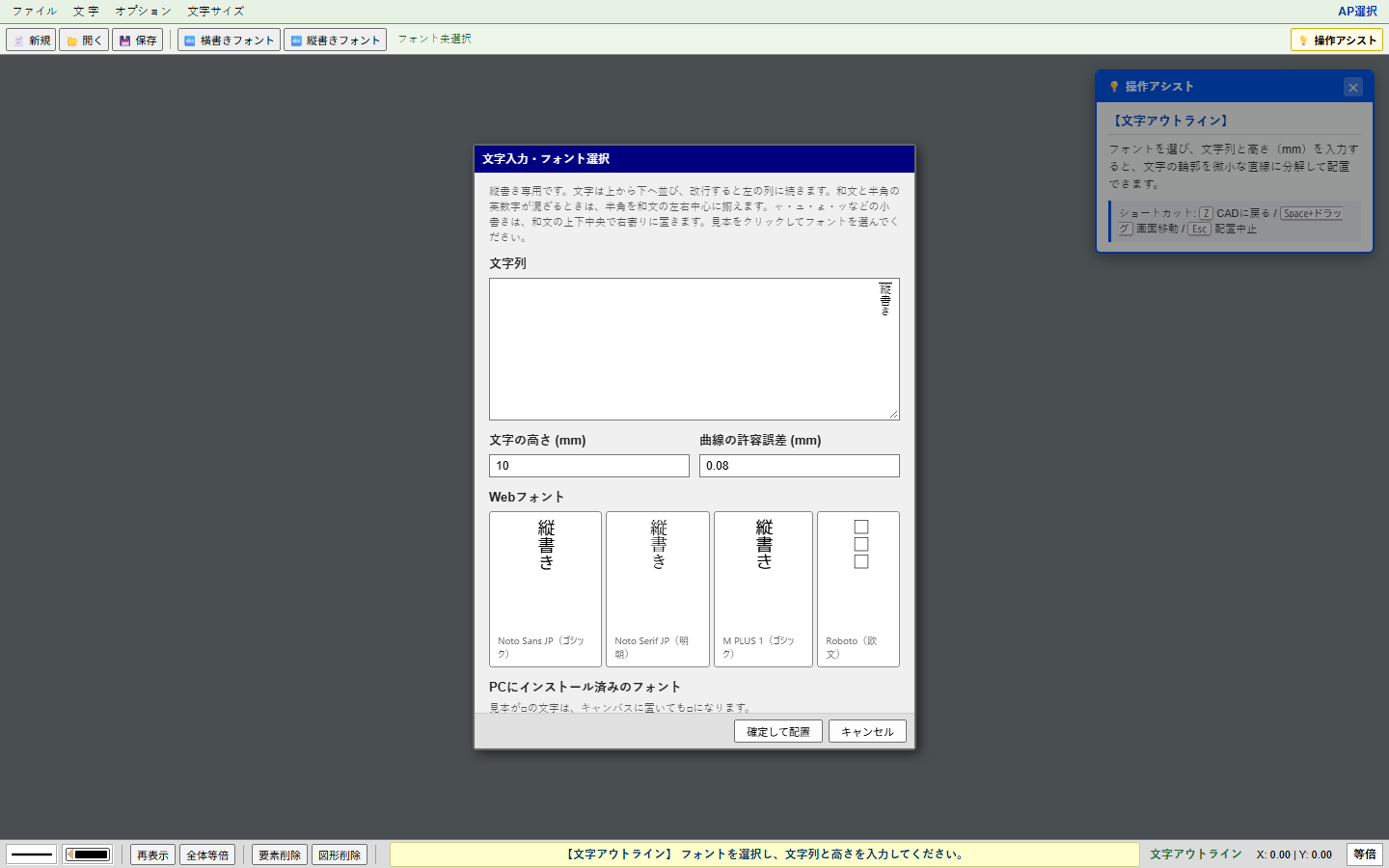Screen dimensions: 1389x868
Task: Click the 再表示 button
Action: click(x=152, y=854)
